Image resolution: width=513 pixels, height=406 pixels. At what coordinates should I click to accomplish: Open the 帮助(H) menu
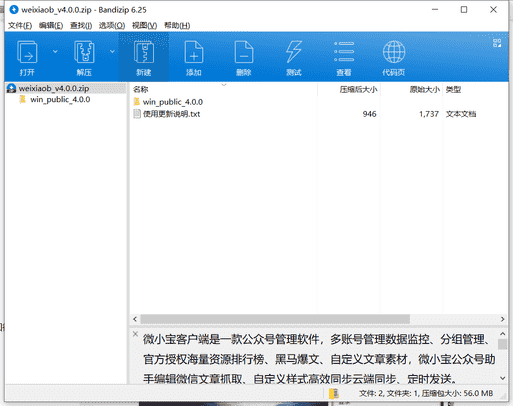pos(177,26)
